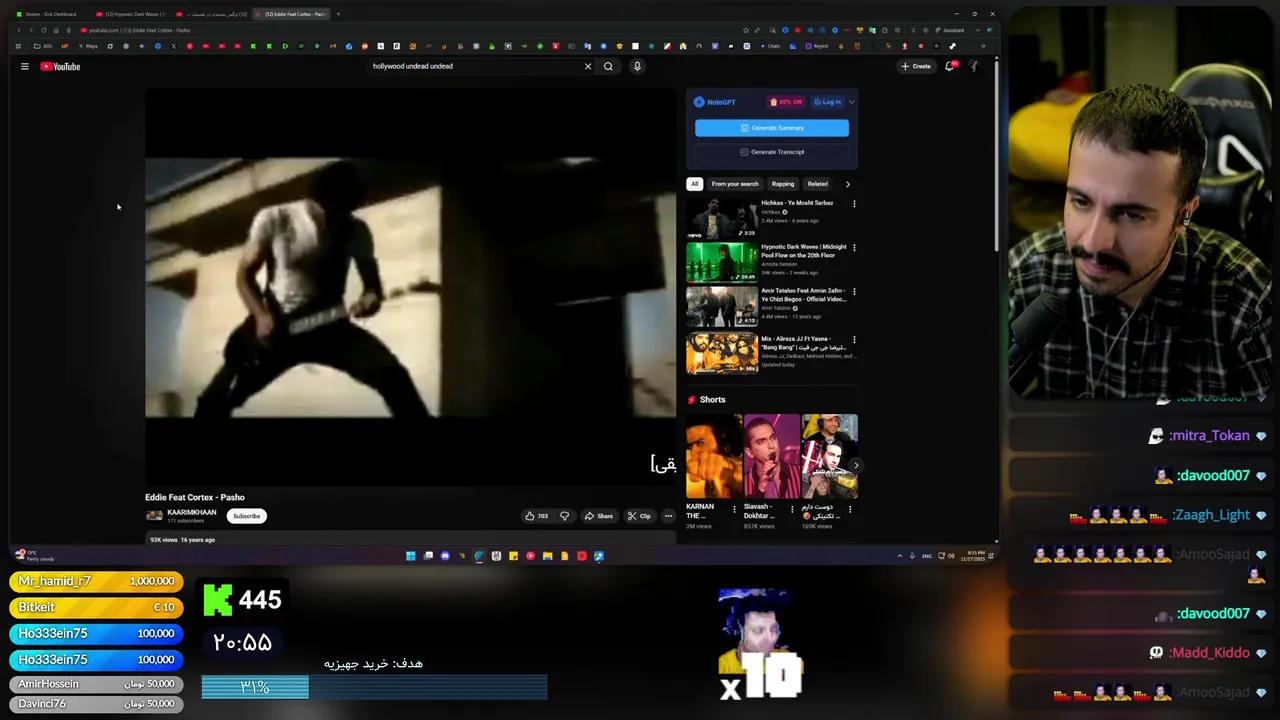
Task: Open the KAARIMKHAAN channel name link
Action: coord(192,512)
